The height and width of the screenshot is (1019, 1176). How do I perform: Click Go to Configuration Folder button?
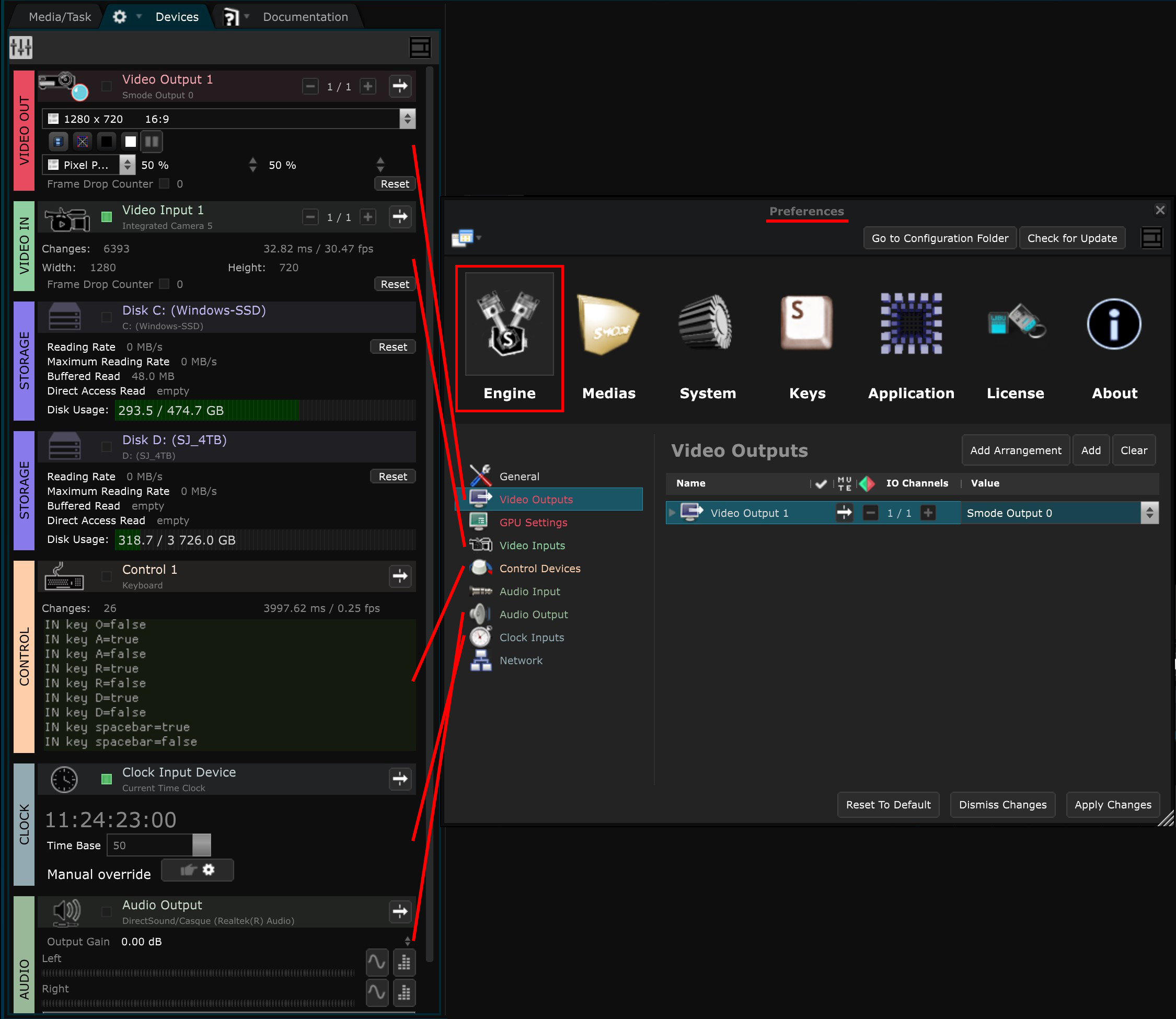pyautogui.click(x=939, y=238)
